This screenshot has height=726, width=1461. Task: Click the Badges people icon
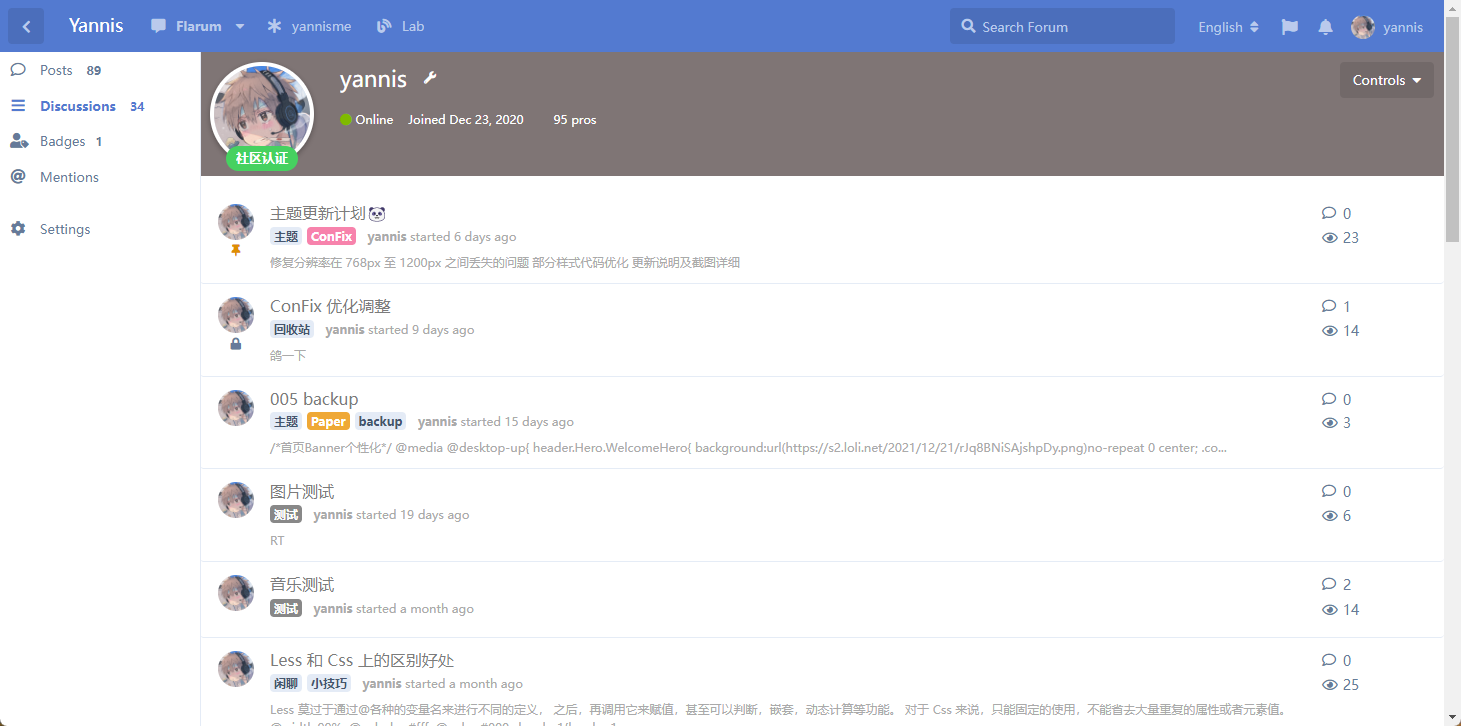tap(19, 141)
